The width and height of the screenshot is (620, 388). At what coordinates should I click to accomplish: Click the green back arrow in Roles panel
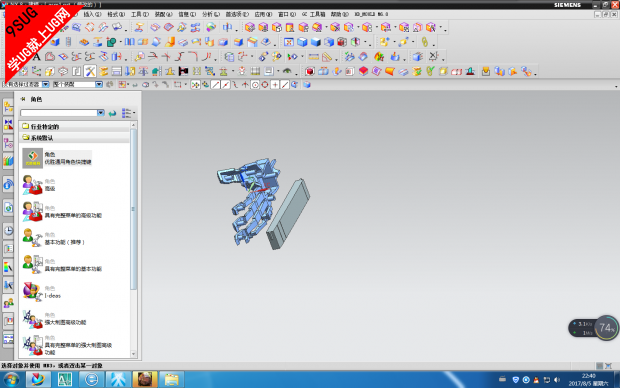click(113, 113)
